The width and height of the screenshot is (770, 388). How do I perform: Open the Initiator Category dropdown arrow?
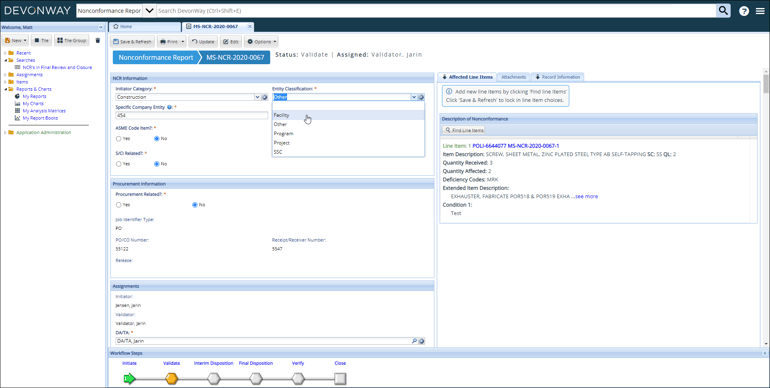(x=257, y=97)
